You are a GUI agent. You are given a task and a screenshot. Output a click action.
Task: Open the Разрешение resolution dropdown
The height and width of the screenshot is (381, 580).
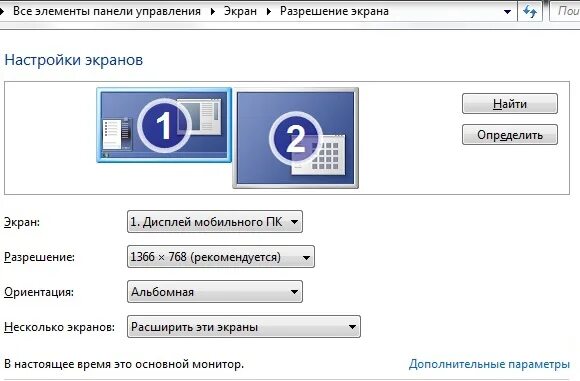220,257
